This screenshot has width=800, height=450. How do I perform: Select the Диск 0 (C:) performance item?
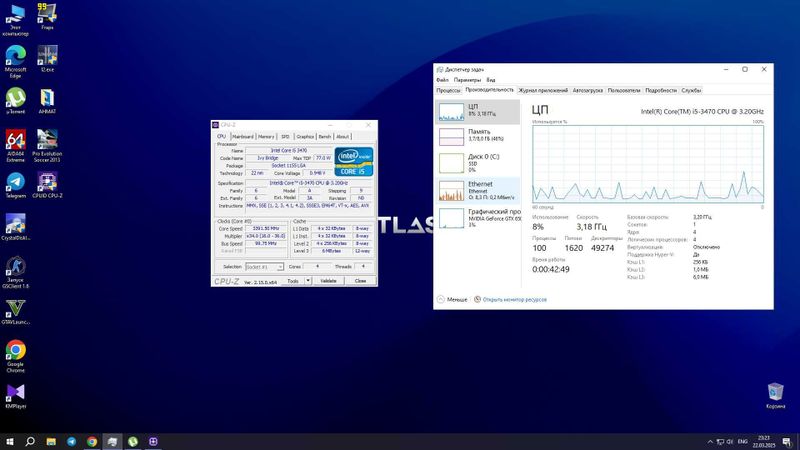pyautogui.click(x=478, y=163)
